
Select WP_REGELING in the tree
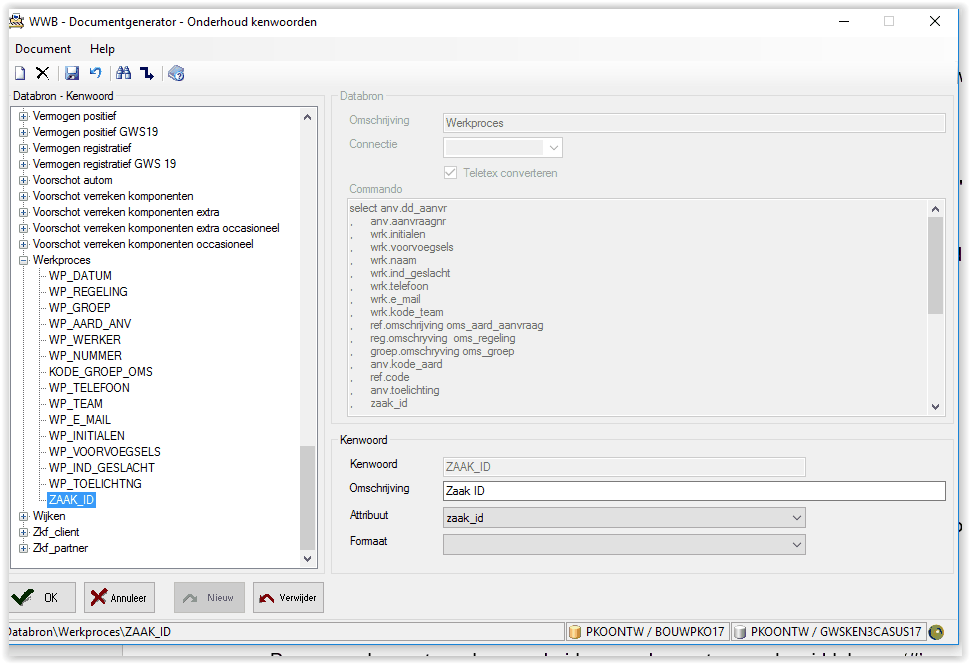[88, 292]
